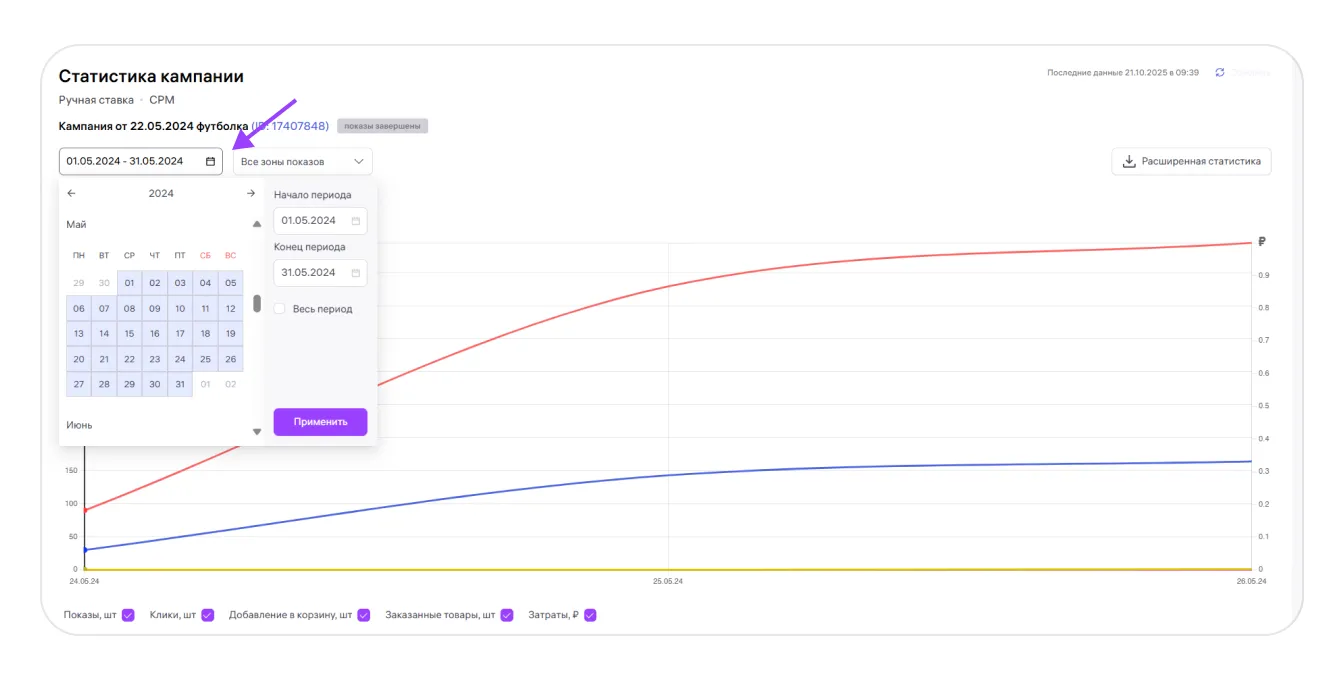The height and width of the screenshot is (680, 1344).
Task: Toggle the Затраты, ₽ checkbox
Action: (590, 615)
